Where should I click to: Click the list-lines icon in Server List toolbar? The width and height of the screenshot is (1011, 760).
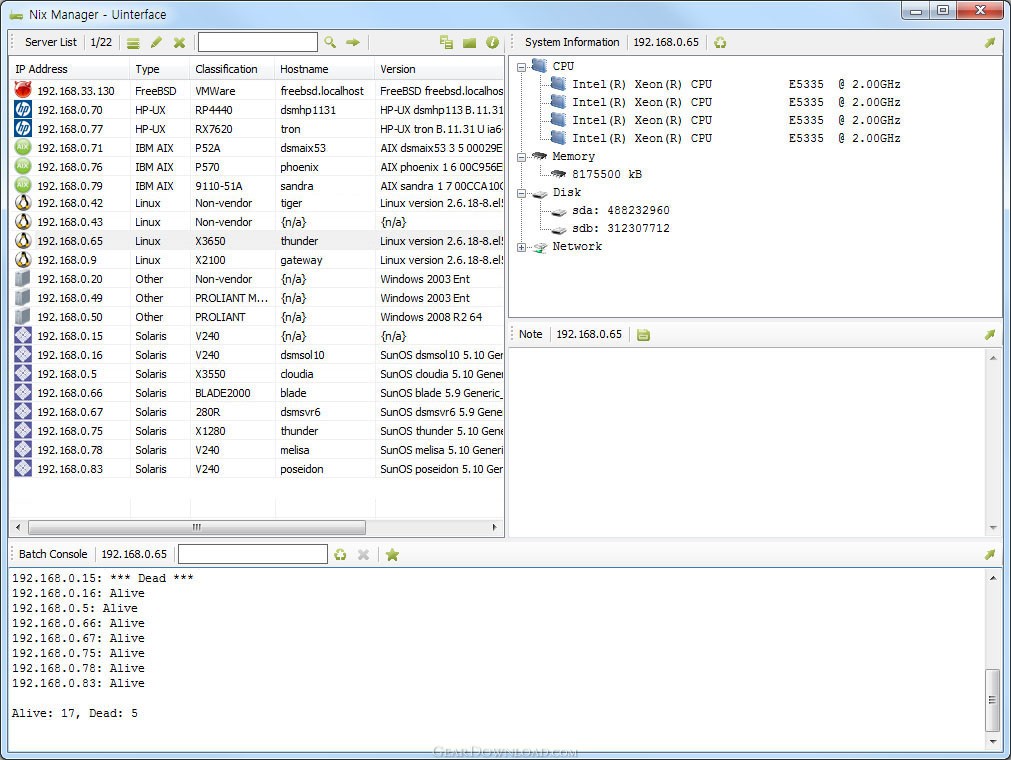point(133,43)
